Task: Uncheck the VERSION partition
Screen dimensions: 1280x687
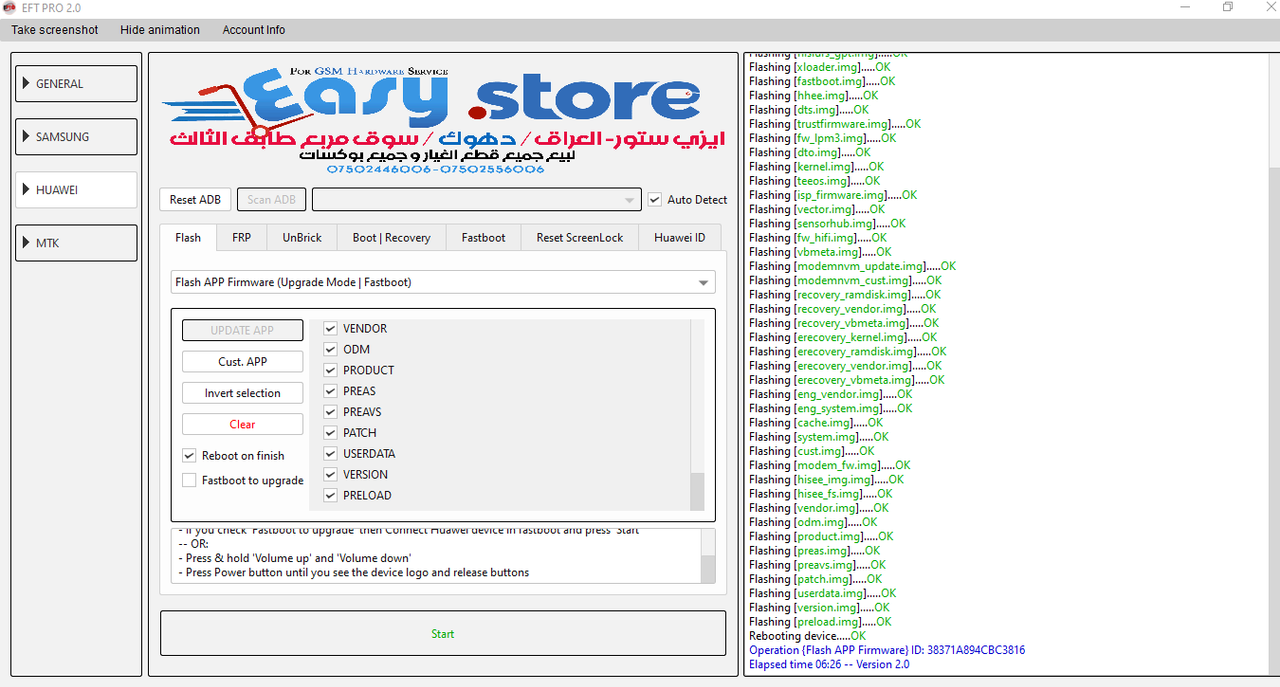Action: pos(330,475)
